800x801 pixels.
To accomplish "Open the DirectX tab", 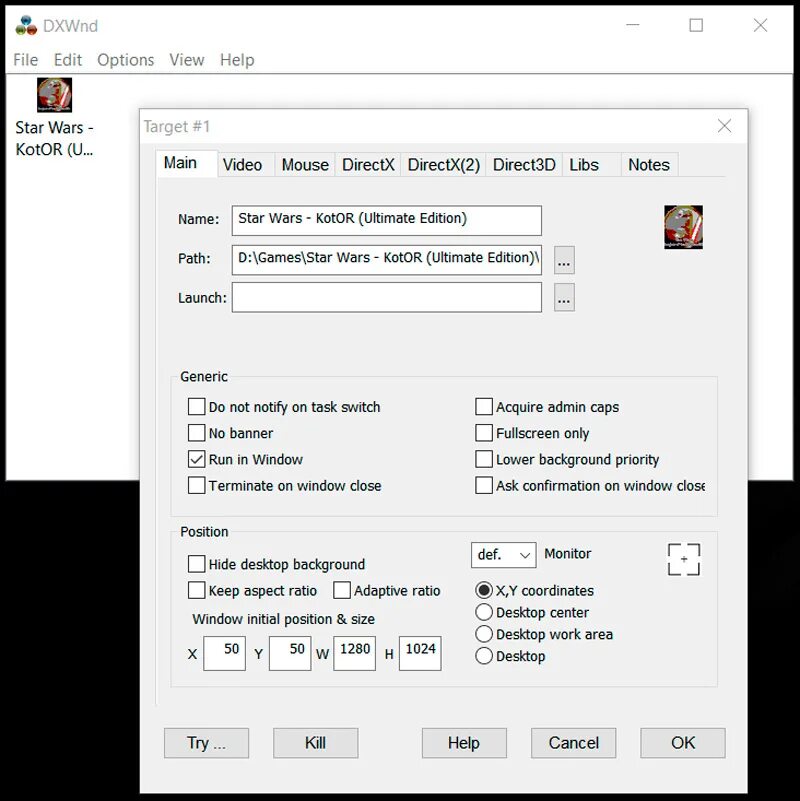I will pos(368,164).
